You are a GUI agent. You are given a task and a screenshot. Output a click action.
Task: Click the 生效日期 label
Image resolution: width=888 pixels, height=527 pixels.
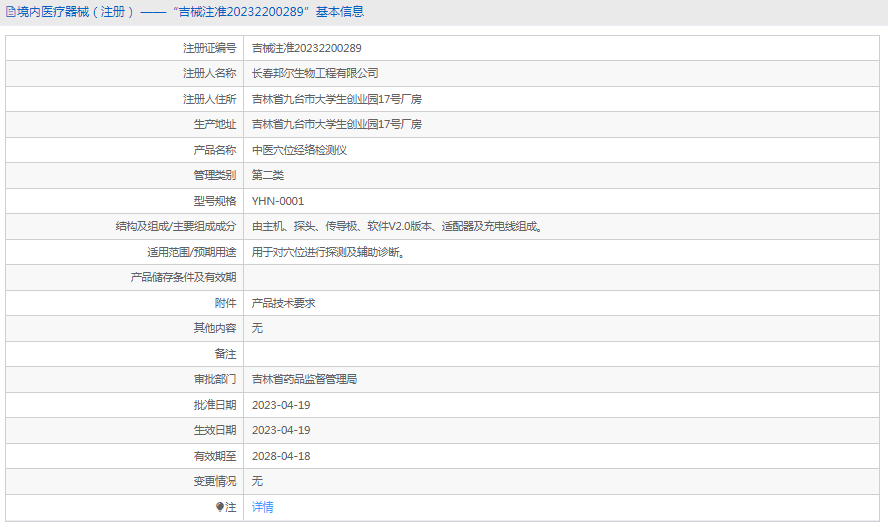[215, 430]
